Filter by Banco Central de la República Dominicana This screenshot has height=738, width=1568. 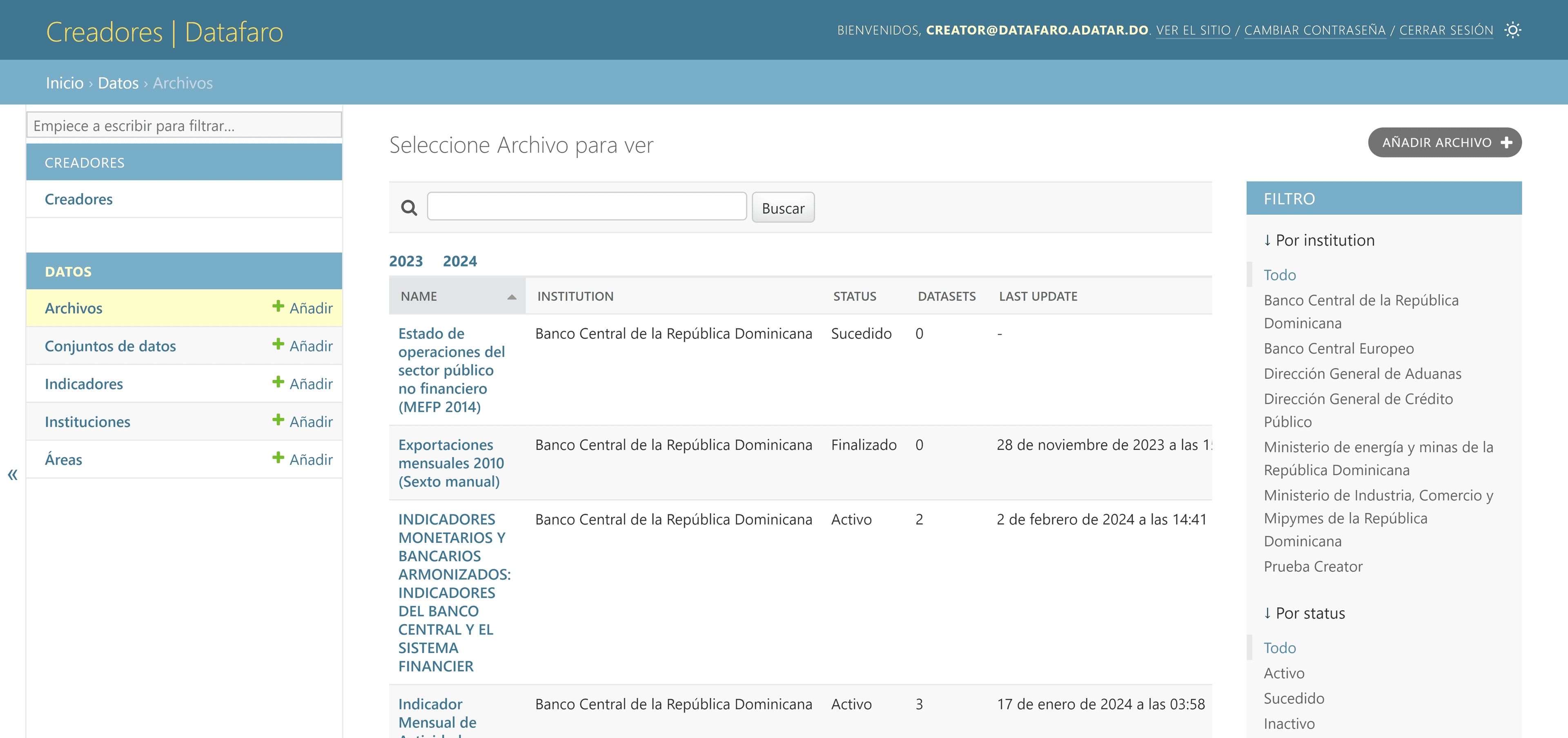[x=1361, y=311]
